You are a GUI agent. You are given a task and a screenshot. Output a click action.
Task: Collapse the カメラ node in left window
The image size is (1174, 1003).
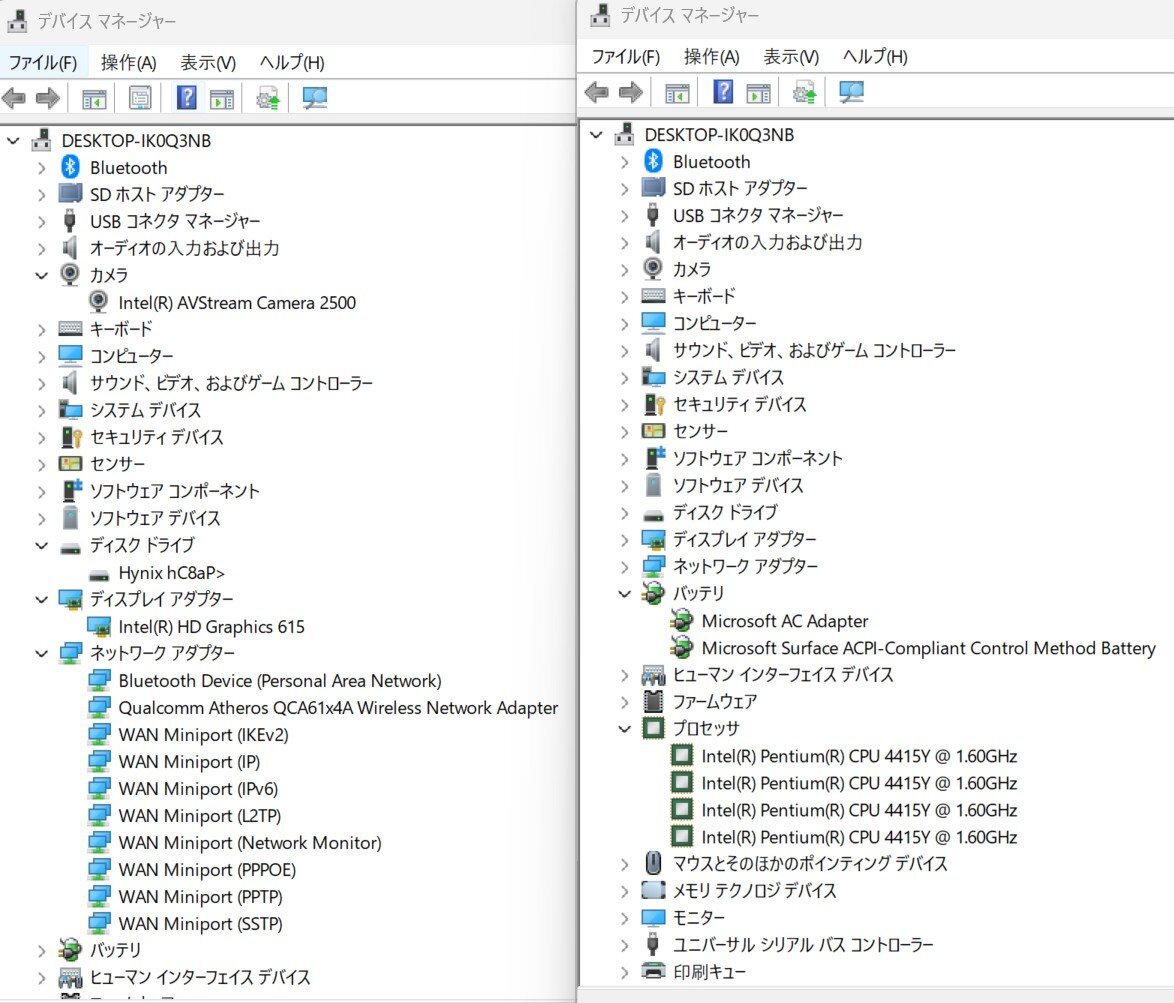click(42, 275)
